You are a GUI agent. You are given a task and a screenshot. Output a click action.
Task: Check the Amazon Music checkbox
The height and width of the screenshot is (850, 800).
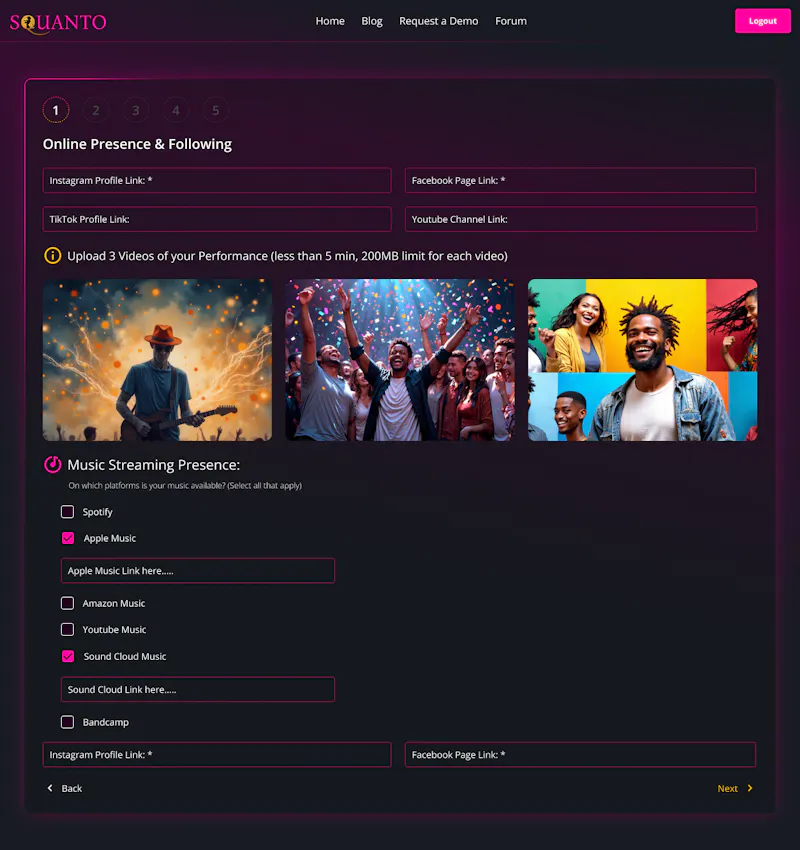tap(67, 603)
